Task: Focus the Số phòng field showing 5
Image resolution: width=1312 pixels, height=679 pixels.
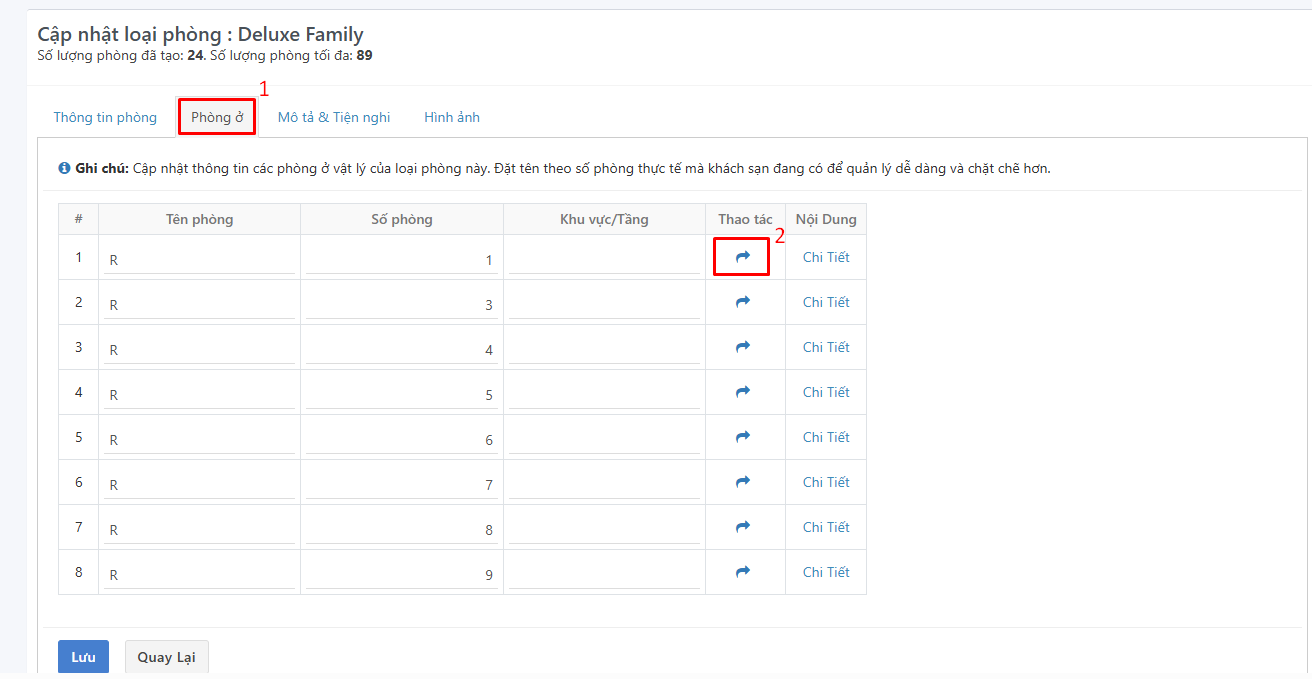Action: tap(402, 394)
